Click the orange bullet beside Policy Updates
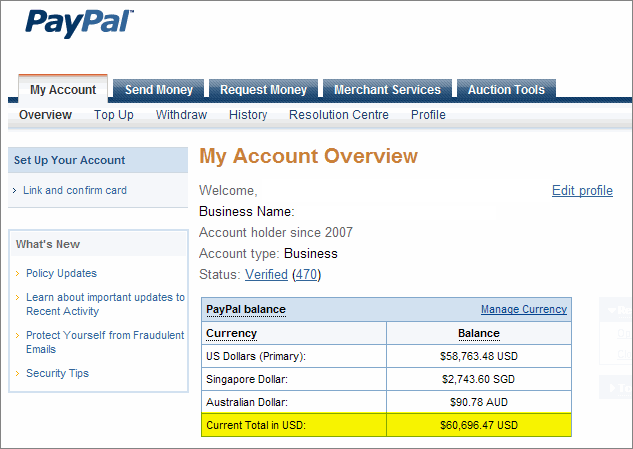Screen dimensions: 633x449 point(17,274)
